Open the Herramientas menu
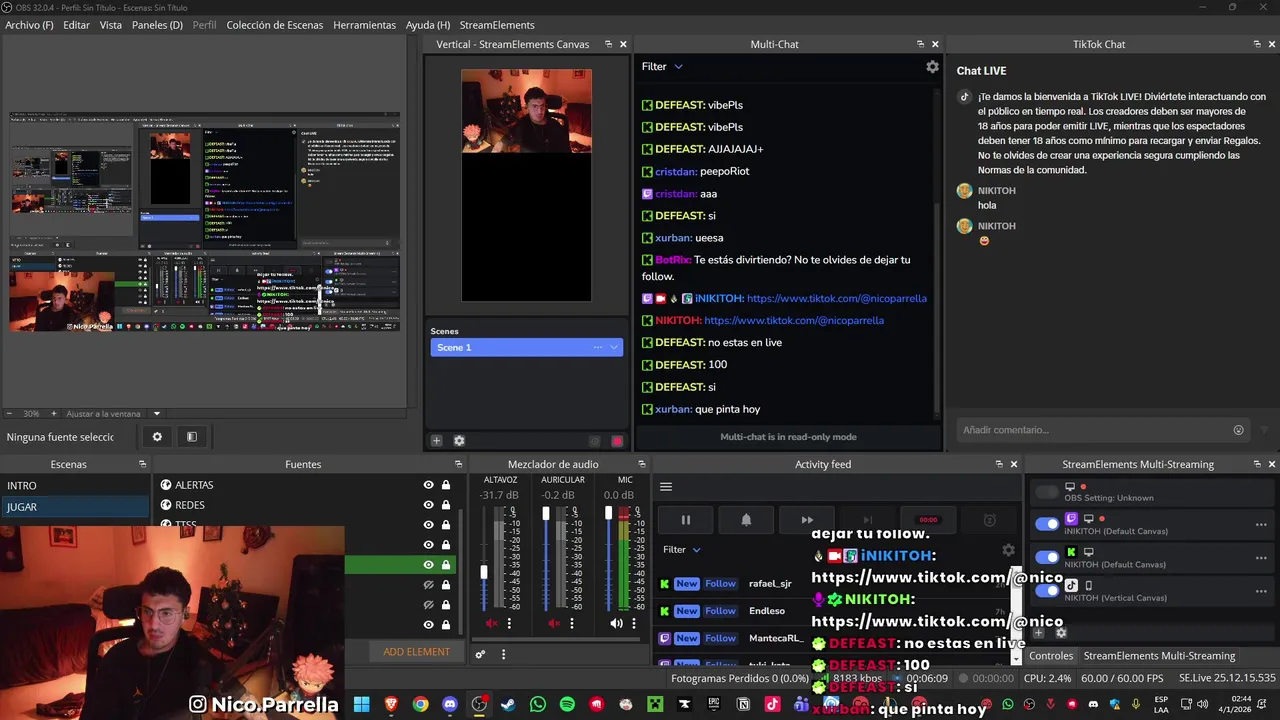Viewport: 1280px width, 720px height. click(x=364, y=25)
